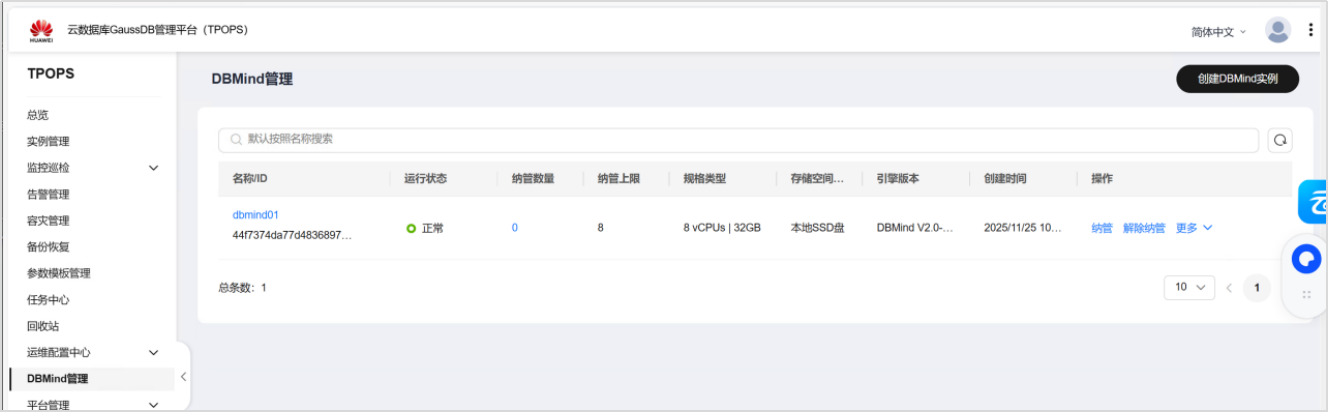Click the 存储空间… column header

coord(817,179)
